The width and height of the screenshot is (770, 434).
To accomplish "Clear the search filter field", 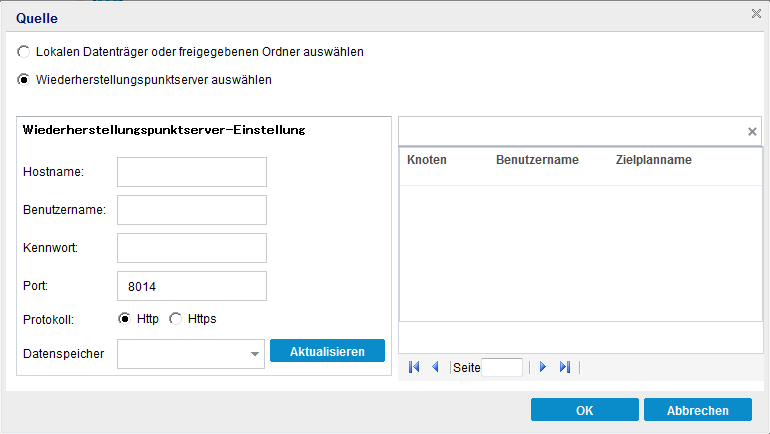I will coord(752,131).
